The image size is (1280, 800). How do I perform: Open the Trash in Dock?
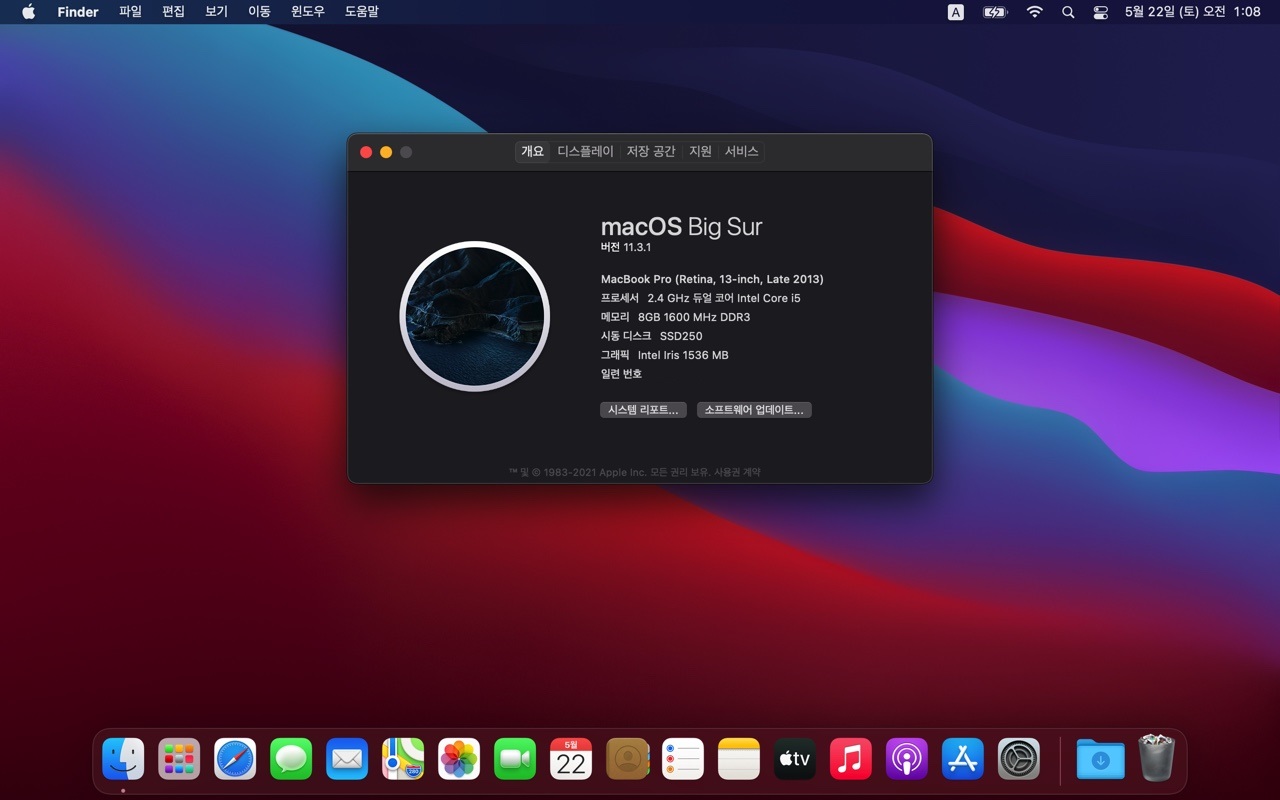1157,757
